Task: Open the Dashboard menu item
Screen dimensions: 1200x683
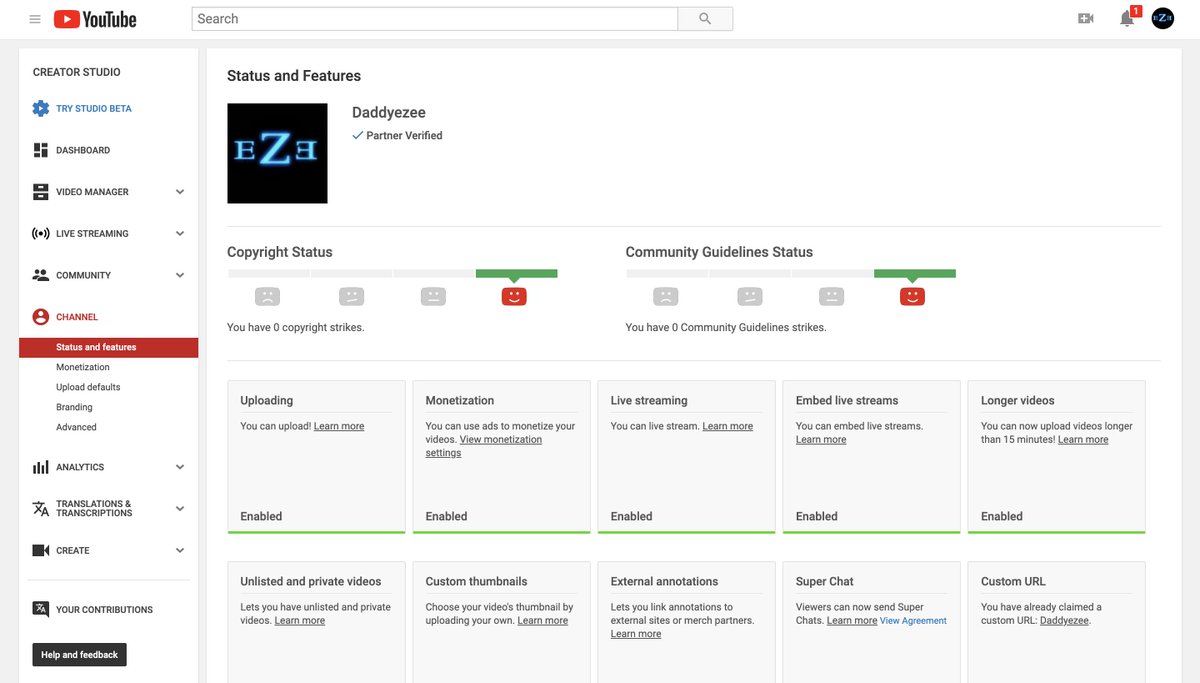Action: (83, 150)
